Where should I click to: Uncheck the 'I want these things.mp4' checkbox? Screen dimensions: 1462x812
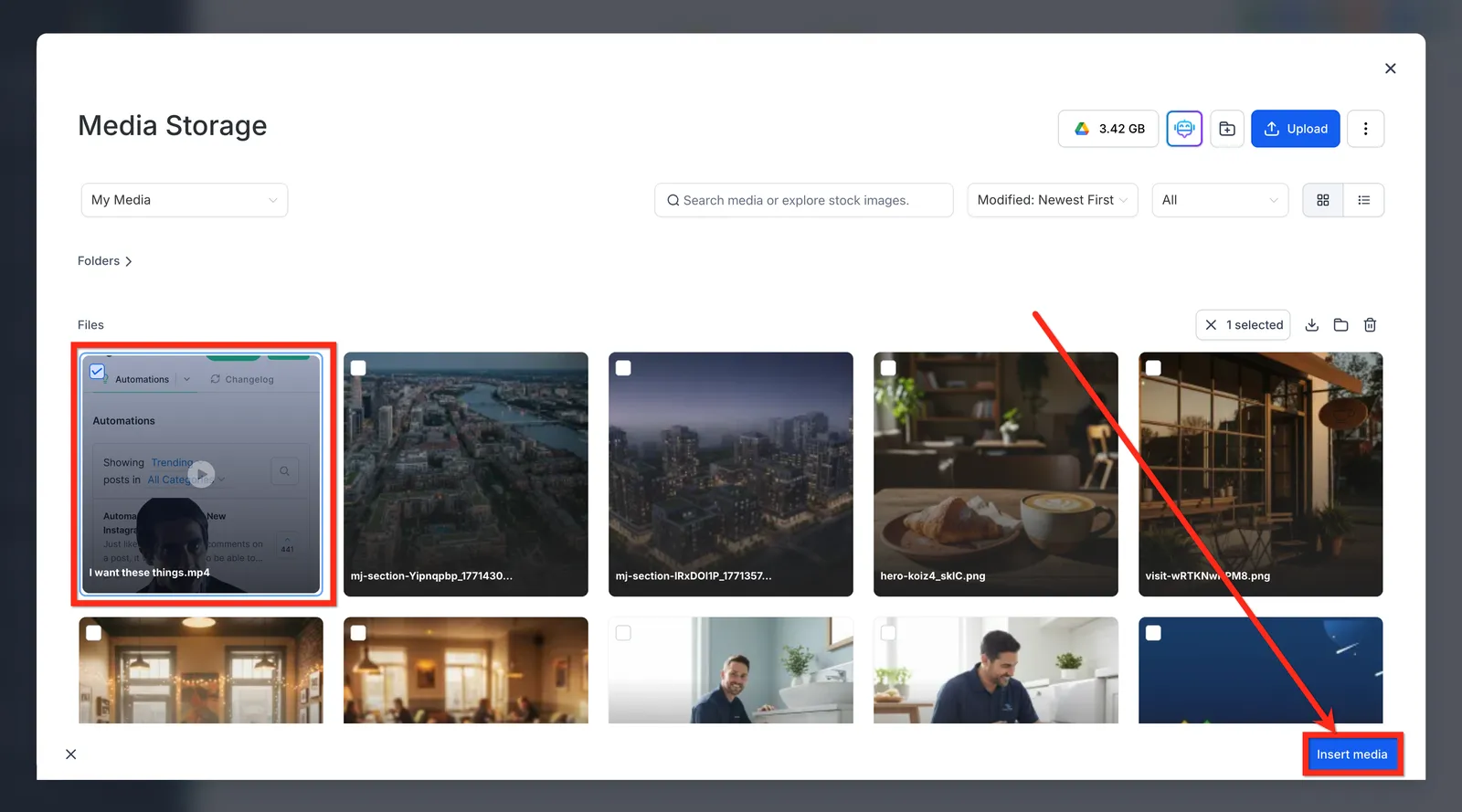[97, 372]
